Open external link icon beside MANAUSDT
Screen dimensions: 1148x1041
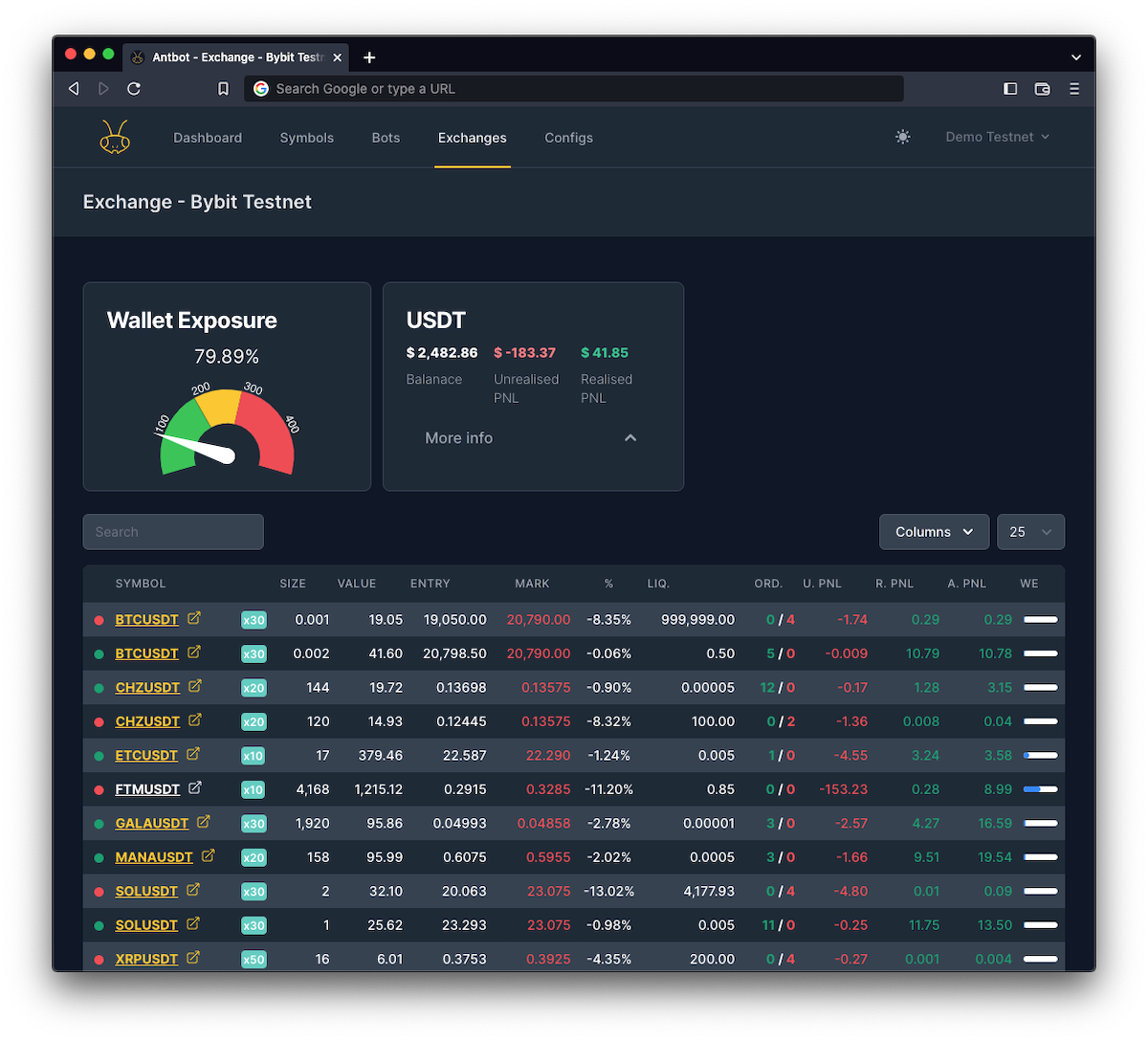point(209,855)
